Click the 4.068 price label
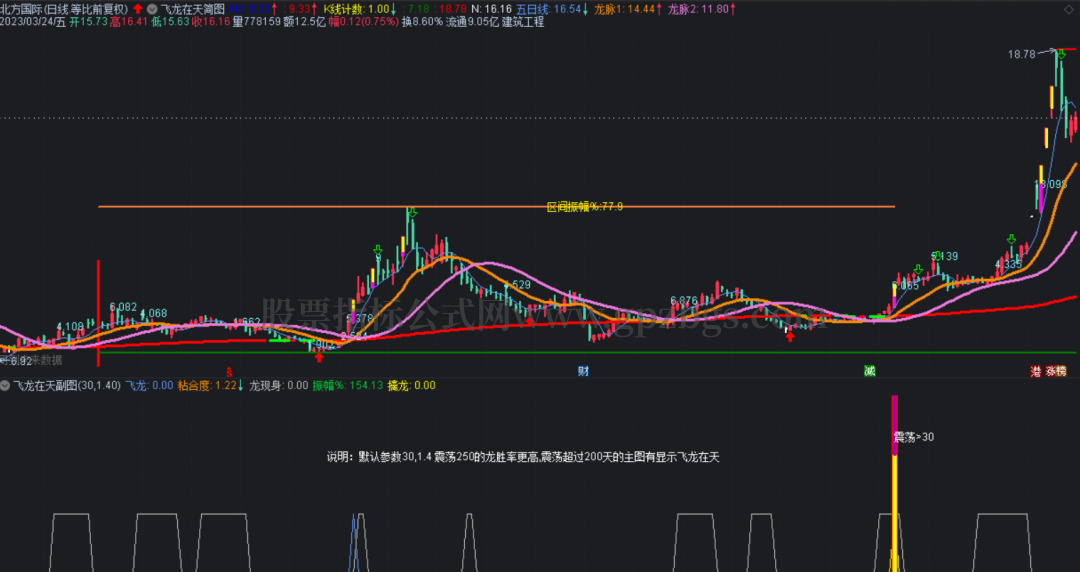This screenshot has height=572, width=1080. click(x=154, y=314)
